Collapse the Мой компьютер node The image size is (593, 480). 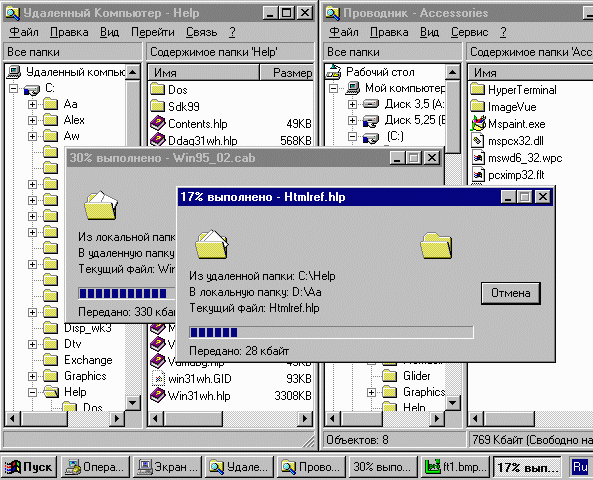(x=334, y=89)
